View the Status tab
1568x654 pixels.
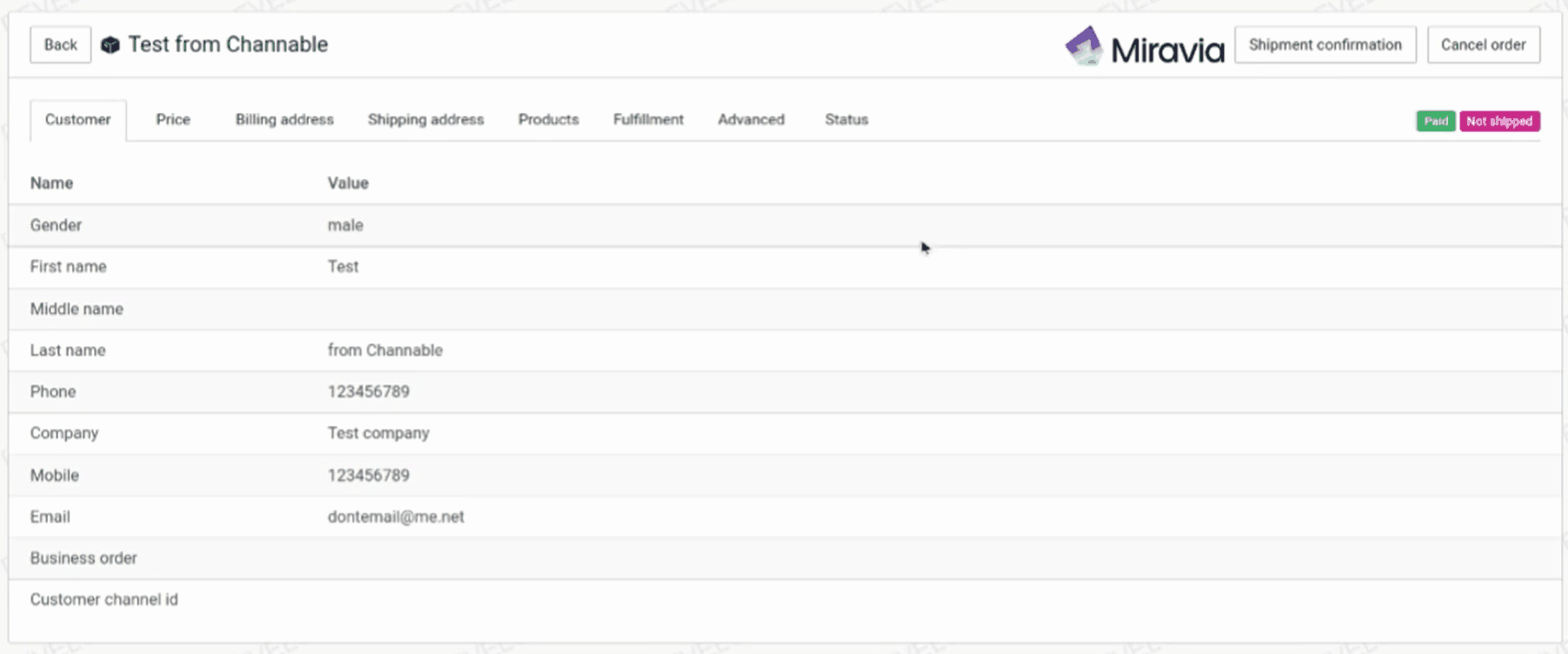click(x=846, y=120)
